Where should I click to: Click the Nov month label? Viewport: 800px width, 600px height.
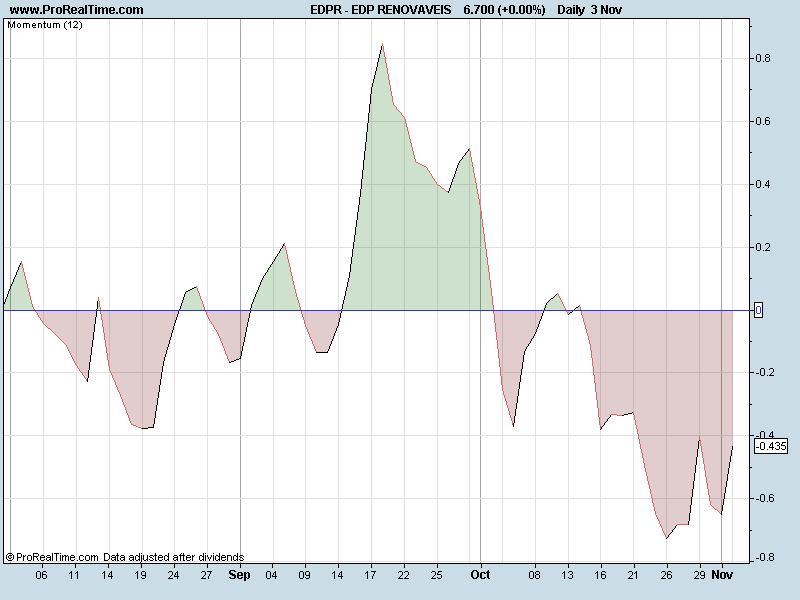click(722, 575)
